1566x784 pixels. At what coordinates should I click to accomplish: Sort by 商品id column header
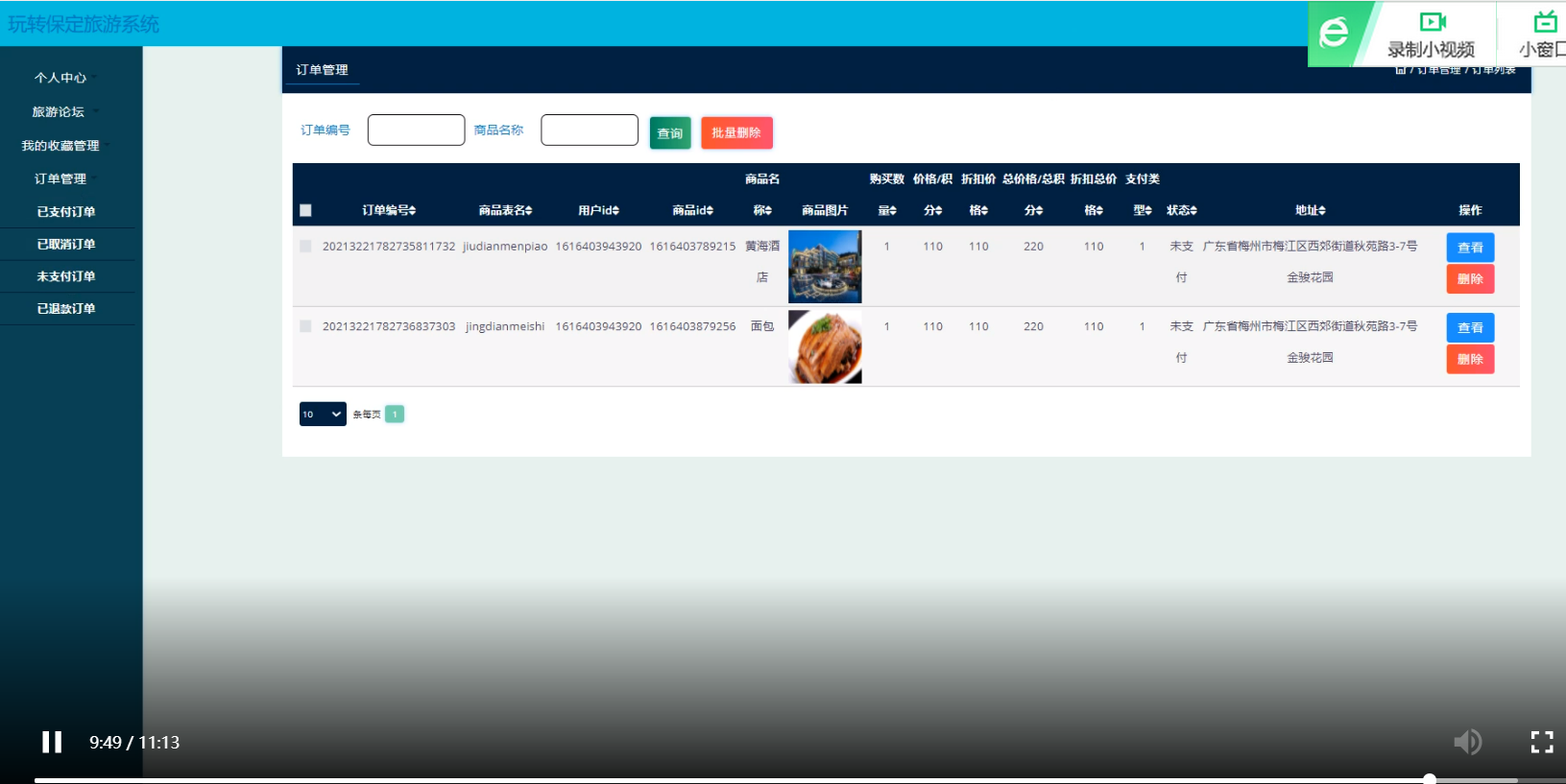tap(692, 210)
